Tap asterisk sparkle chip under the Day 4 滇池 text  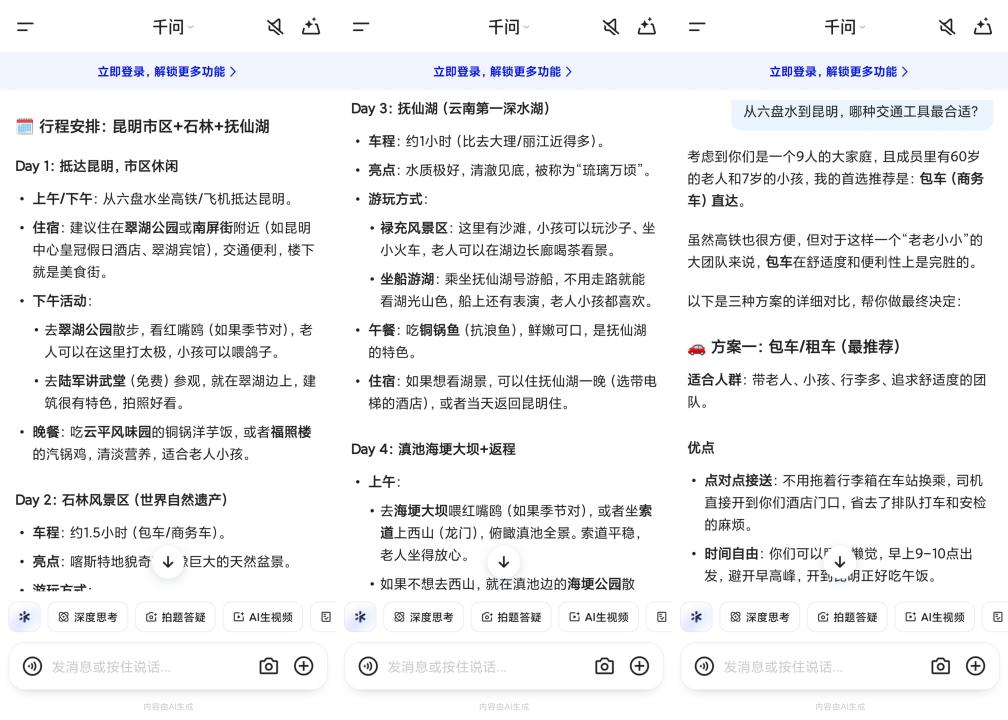click(x=360, y=617)
